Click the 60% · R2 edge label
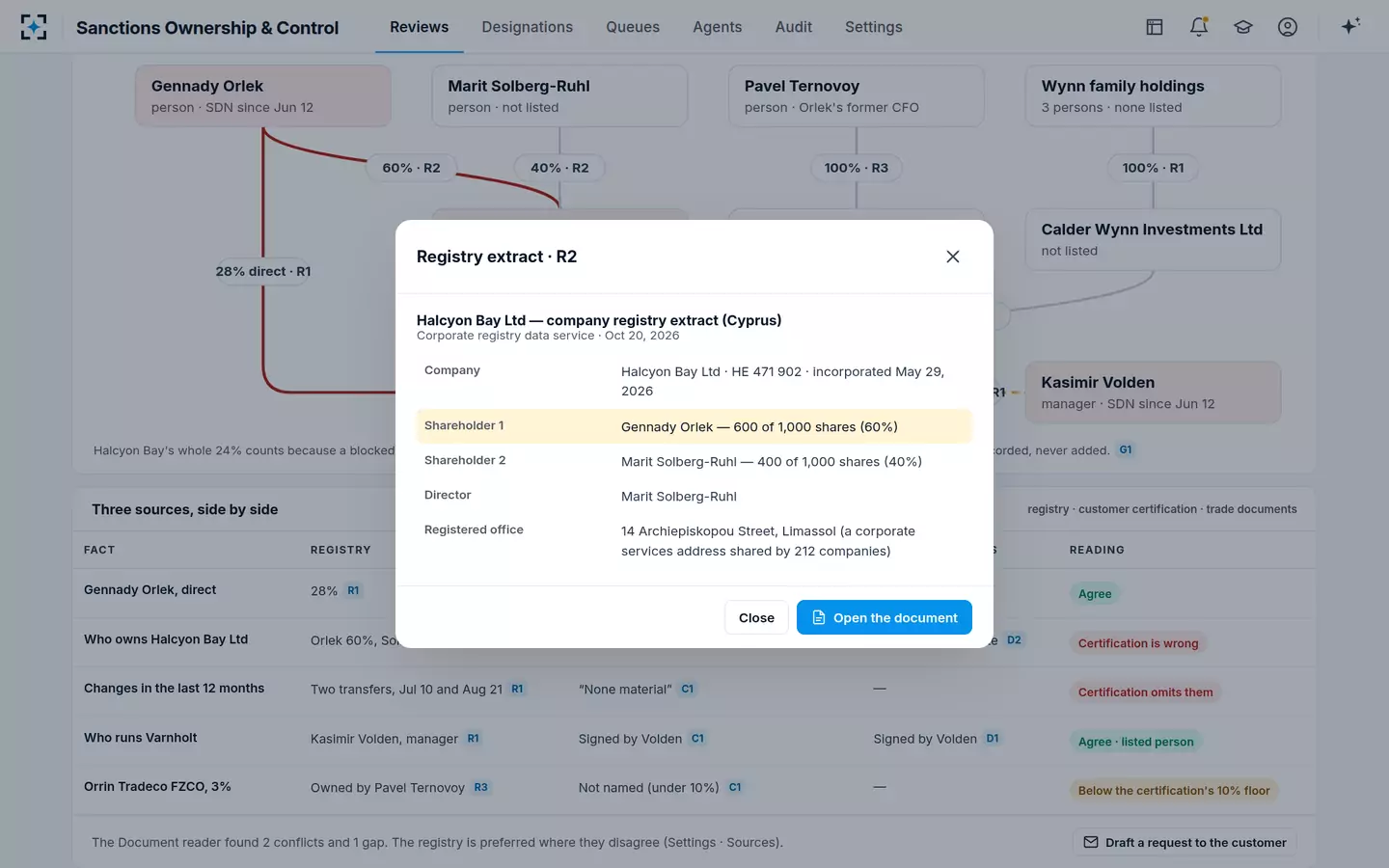The image size is (1389, 868). (x=411, y=168)
